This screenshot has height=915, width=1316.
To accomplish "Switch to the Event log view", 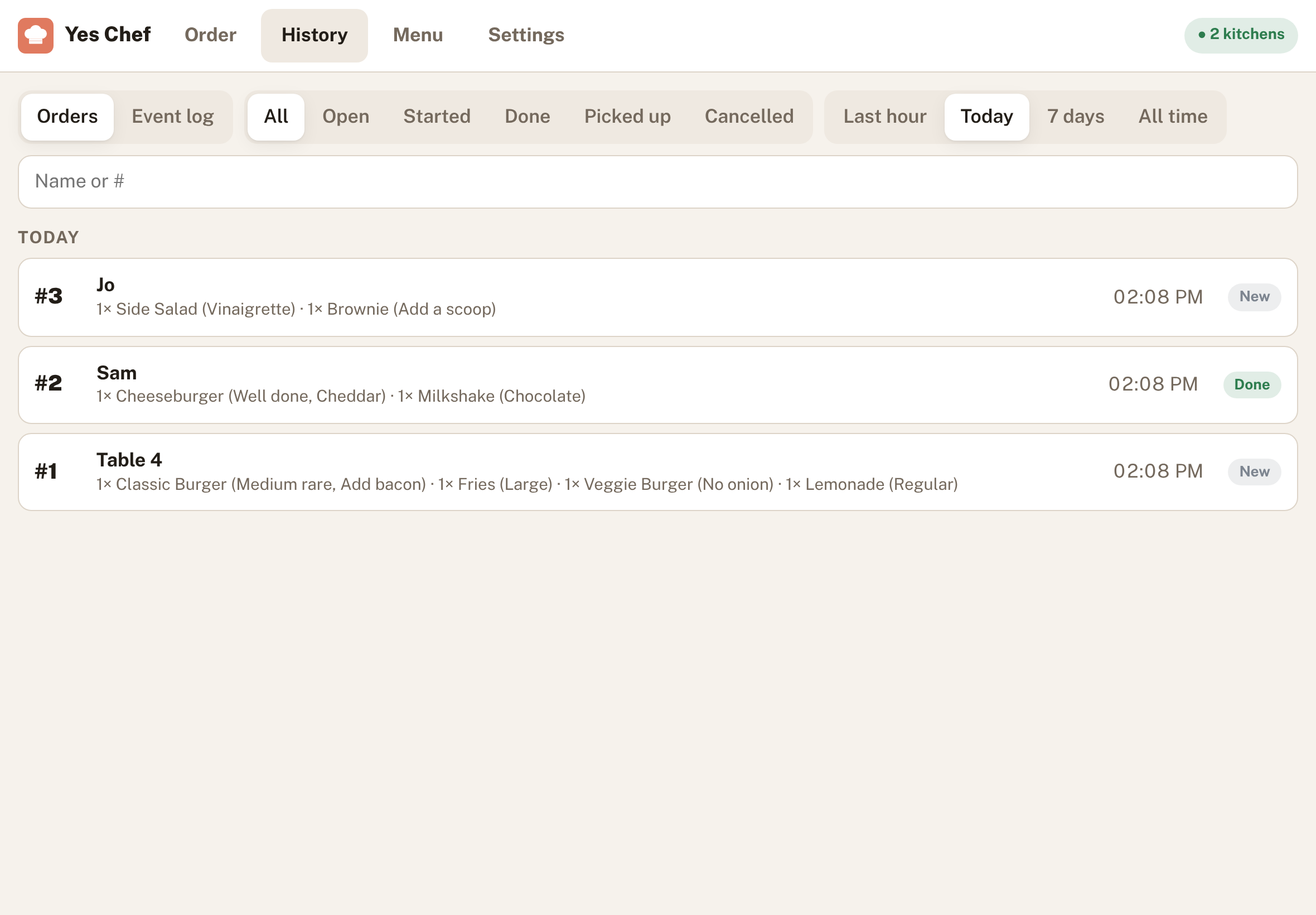I will (172, 117).
